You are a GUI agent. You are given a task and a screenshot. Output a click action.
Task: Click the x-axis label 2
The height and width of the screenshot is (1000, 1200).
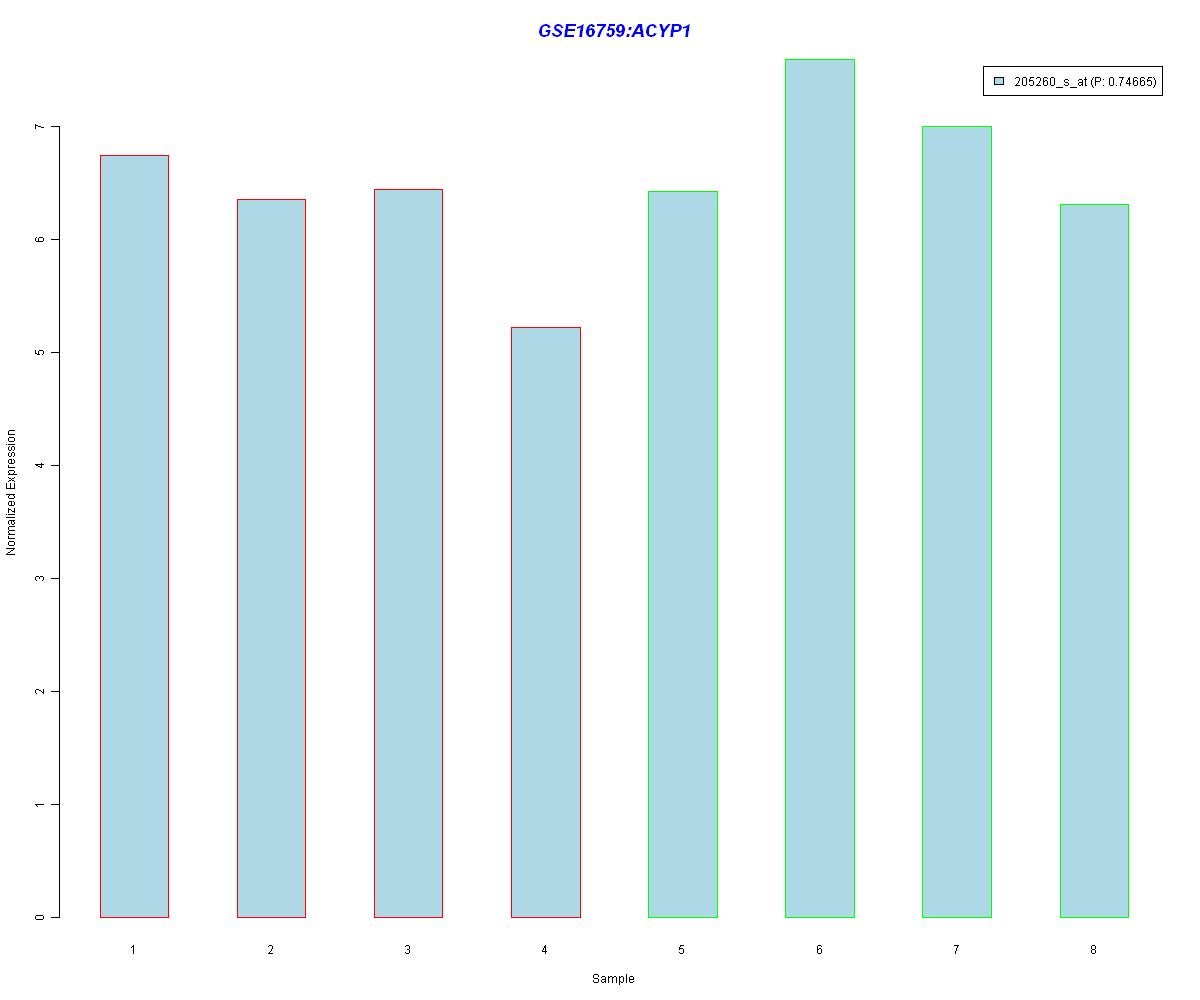click(x=271, y=949)
